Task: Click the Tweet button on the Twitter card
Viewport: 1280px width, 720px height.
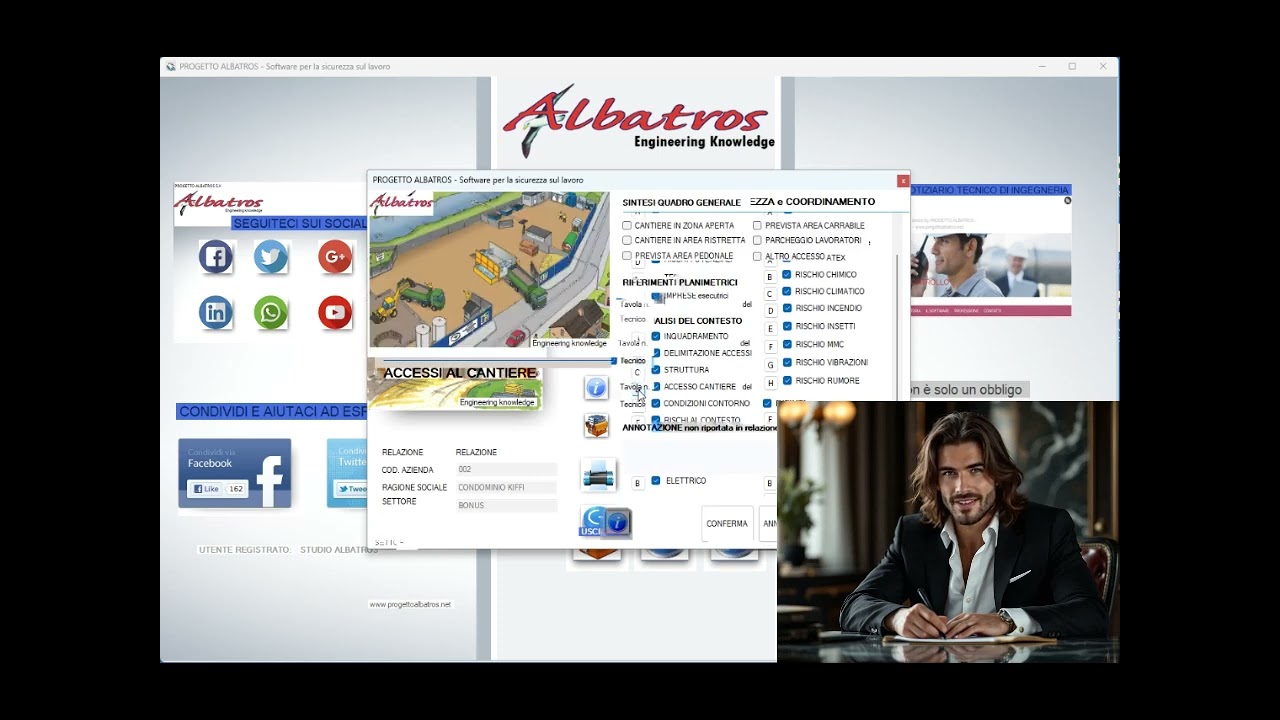Action: coord(351,489)
